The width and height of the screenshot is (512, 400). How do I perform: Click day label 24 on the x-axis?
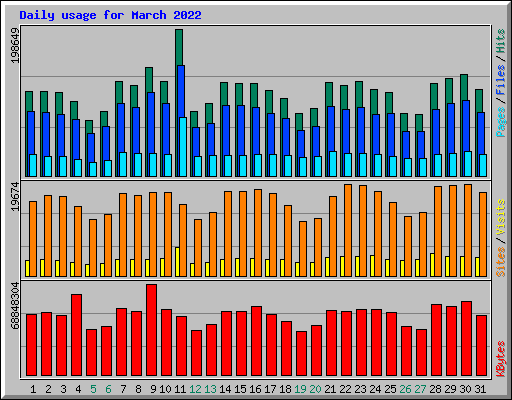(x=375, y=389)
